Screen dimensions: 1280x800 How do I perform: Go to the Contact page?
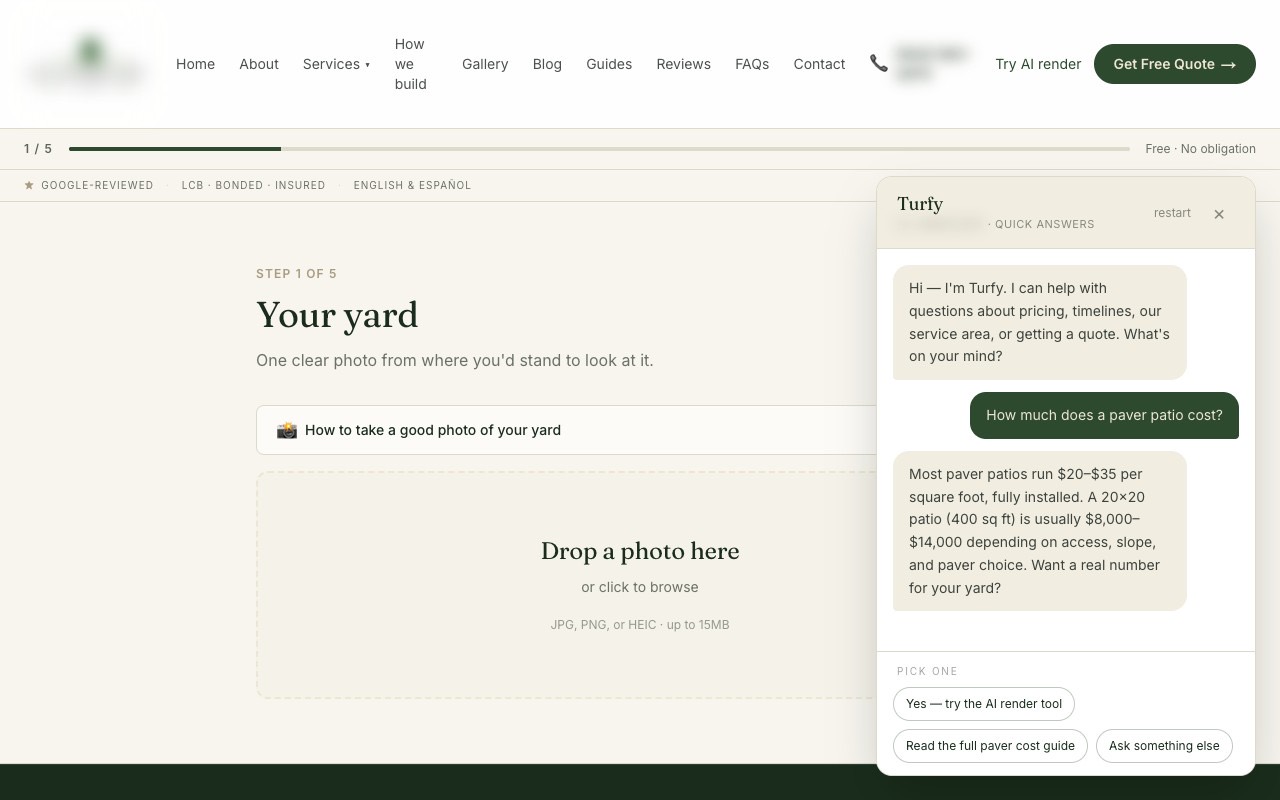click(819, 64)
